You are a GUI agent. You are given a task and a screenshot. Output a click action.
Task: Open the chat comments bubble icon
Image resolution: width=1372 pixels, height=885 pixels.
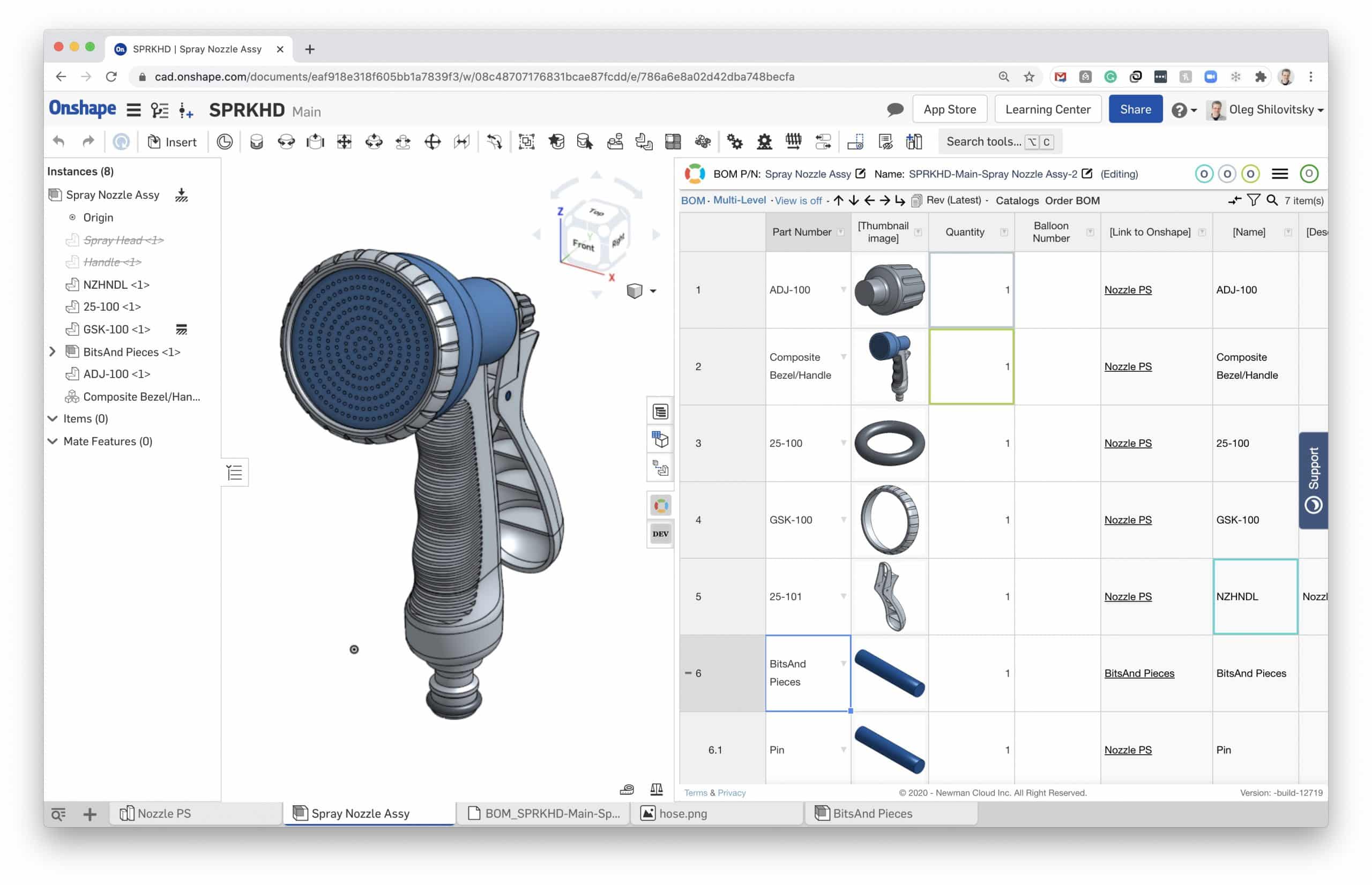pyautogui.click(x=894, y=109)
